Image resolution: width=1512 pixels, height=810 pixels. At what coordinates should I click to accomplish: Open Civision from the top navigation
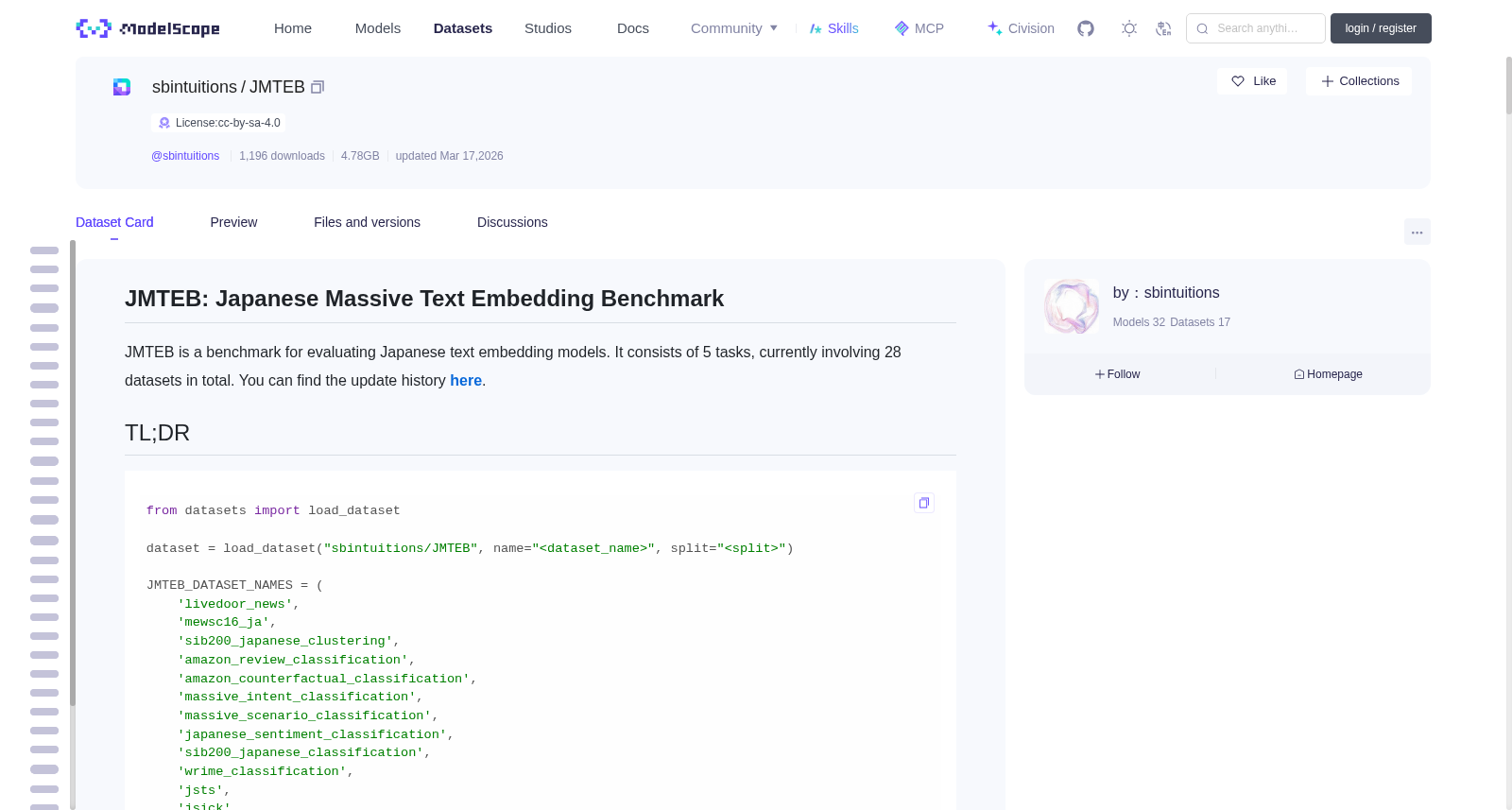tap(1021, 28)
